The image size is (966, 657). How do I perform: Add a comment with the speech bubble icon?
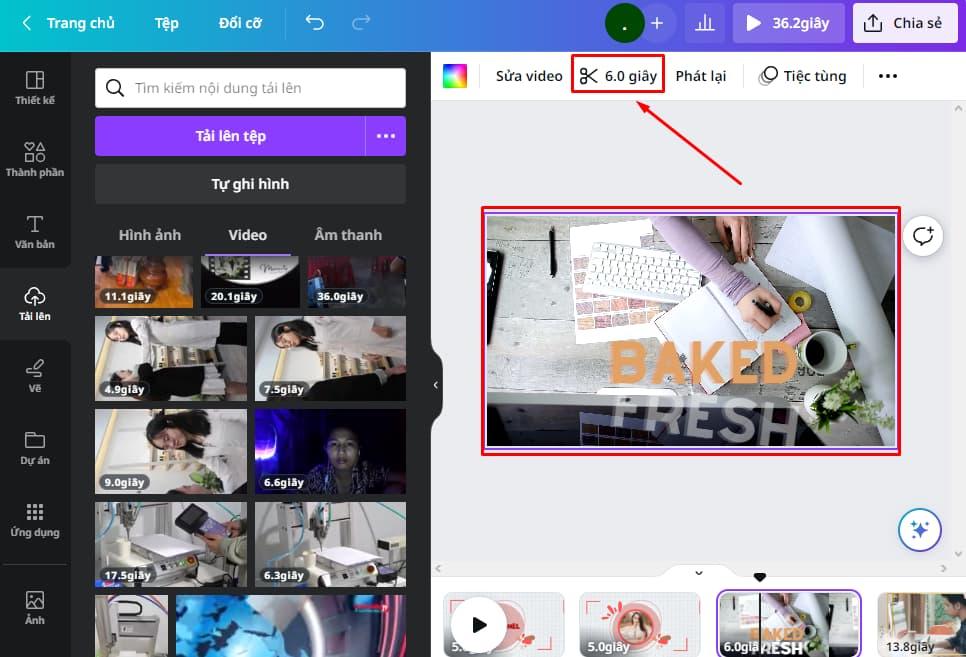(923, 236)
